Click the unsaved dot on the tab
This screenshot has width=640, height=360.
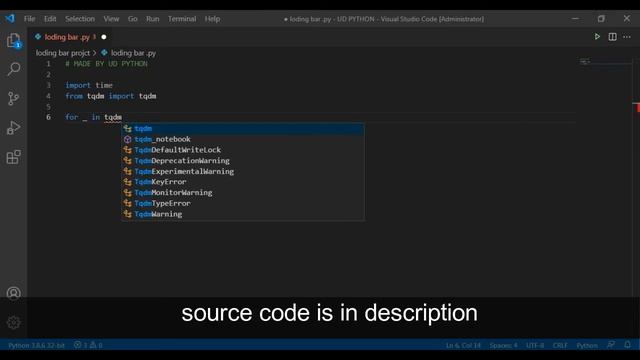pos(104,37)
